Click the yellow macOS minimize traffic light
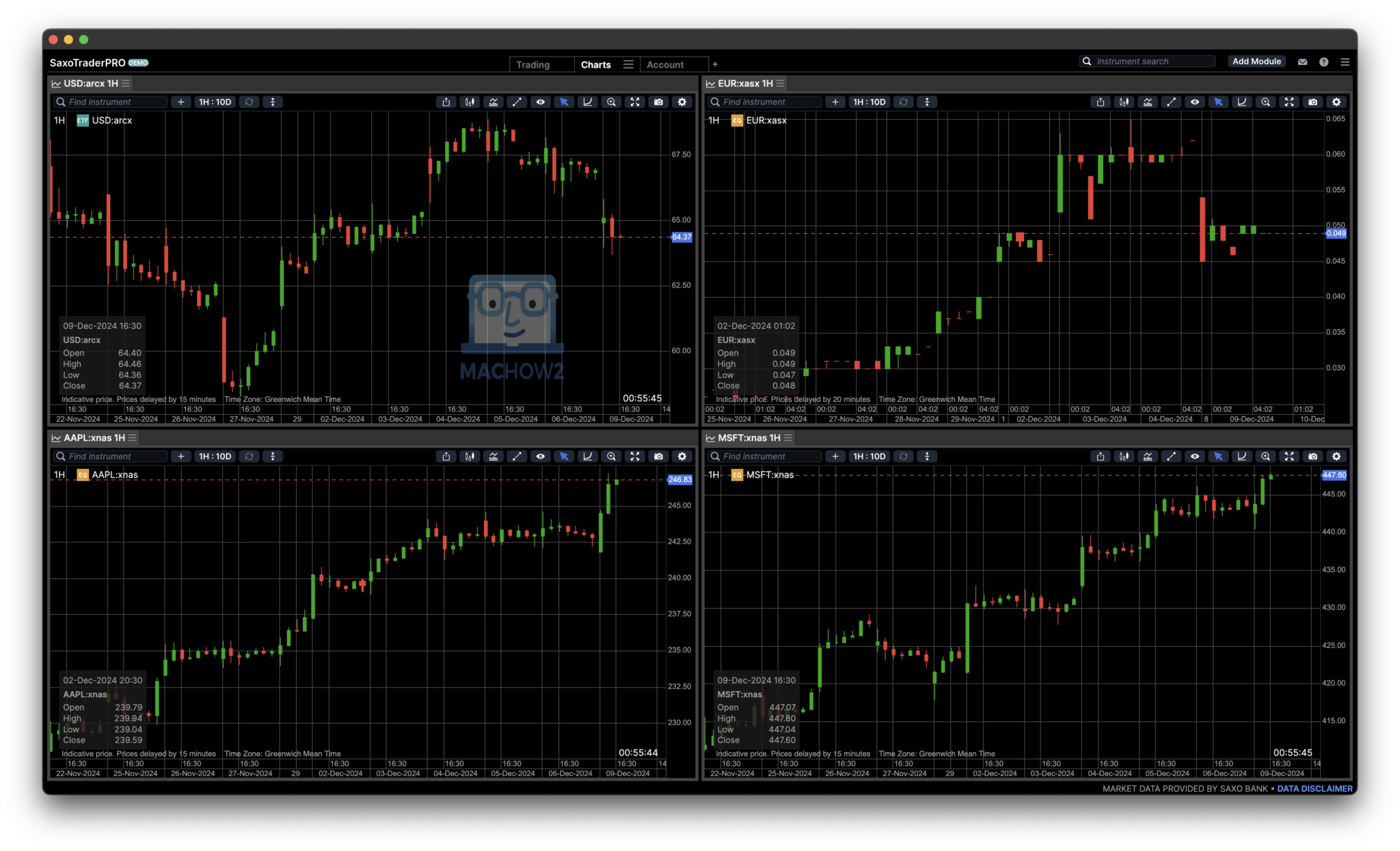Viewport: 1400px width, 851px height. click(x=68, y=39)
